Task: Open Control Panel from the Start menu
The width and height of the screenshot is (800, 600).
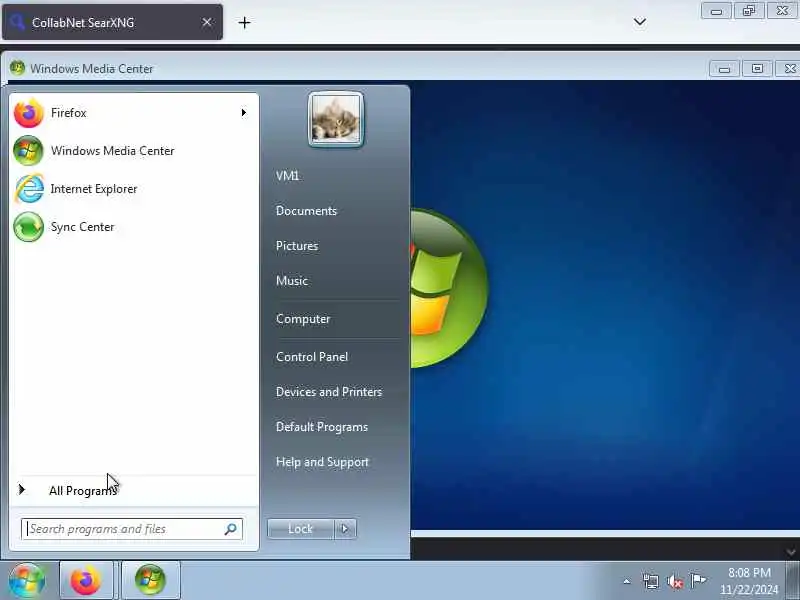Action: pyautogui.click(x=312, y=357)
